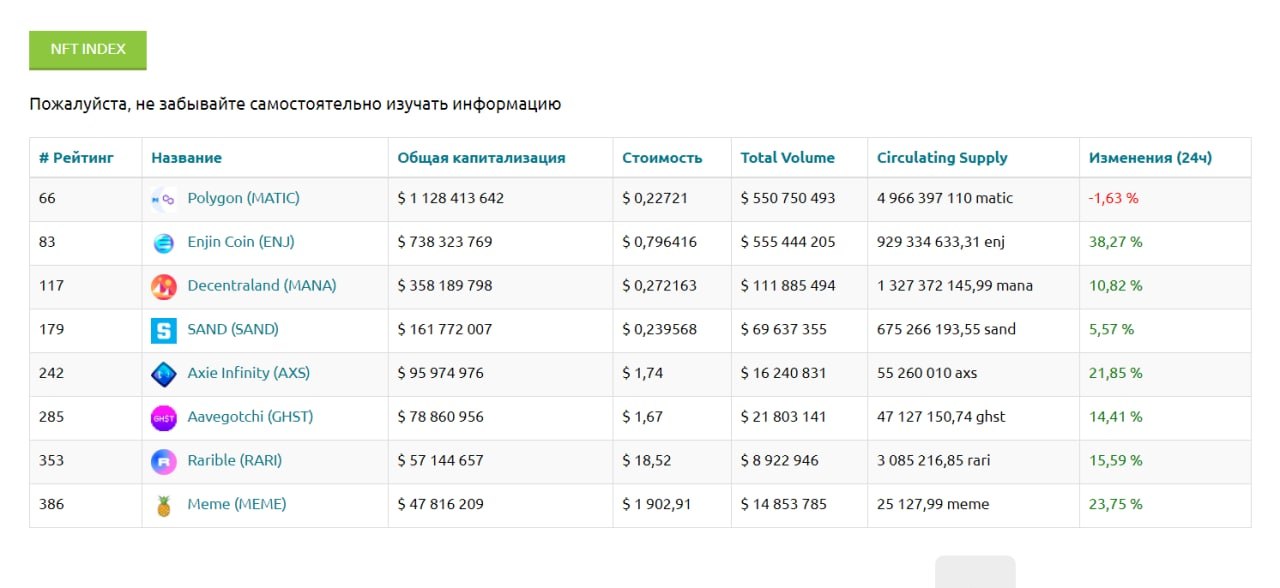
Task: Sort by the Total Volume column header
Action: pyautogui.click(x=788, y=158)
